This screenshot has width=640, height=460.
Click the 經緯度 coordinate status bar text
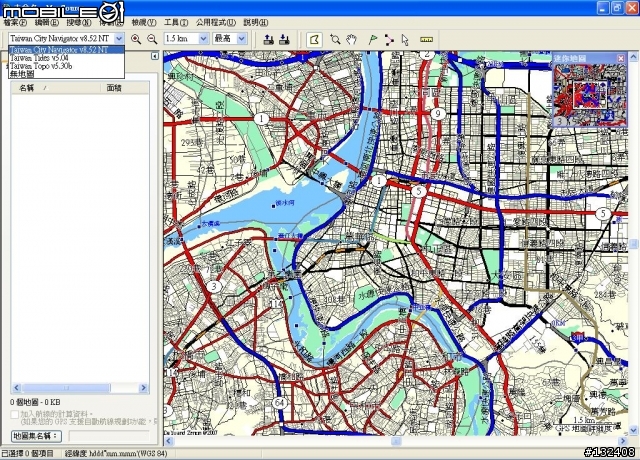click(116, 453)
